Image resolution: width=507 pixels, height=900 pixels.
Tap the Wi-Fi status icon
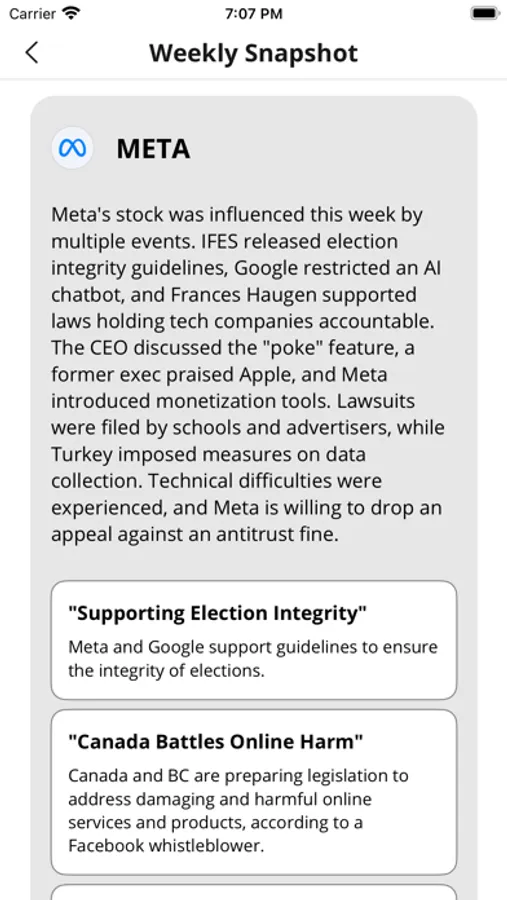tap(71, 13)
